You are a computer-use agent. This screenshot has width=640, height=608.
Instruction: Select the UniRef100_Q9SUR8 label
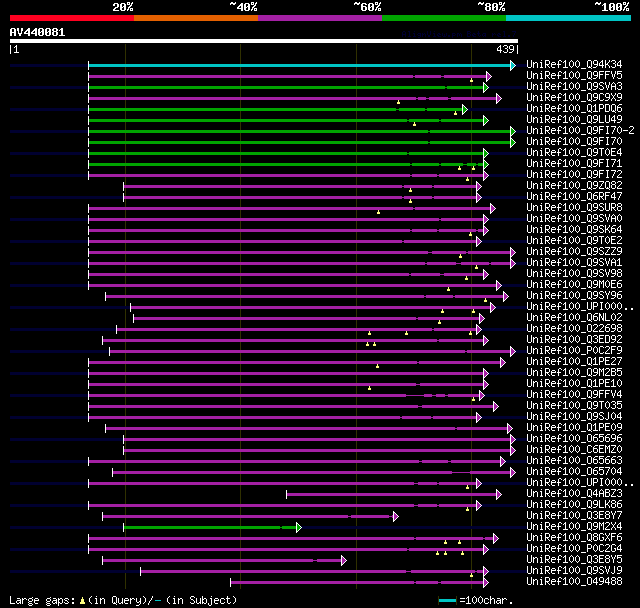click(x=574, y=207)
